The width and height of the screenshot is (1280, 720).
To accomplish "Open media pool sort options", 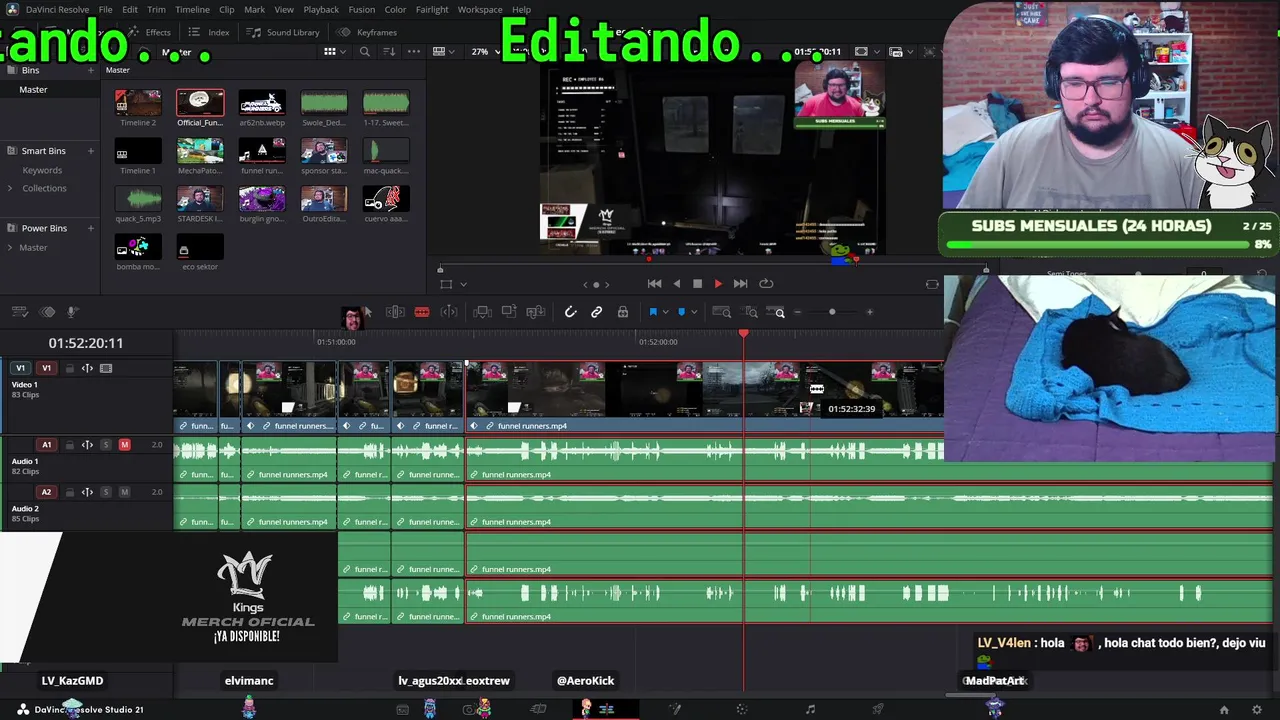I will coord(389,52).
